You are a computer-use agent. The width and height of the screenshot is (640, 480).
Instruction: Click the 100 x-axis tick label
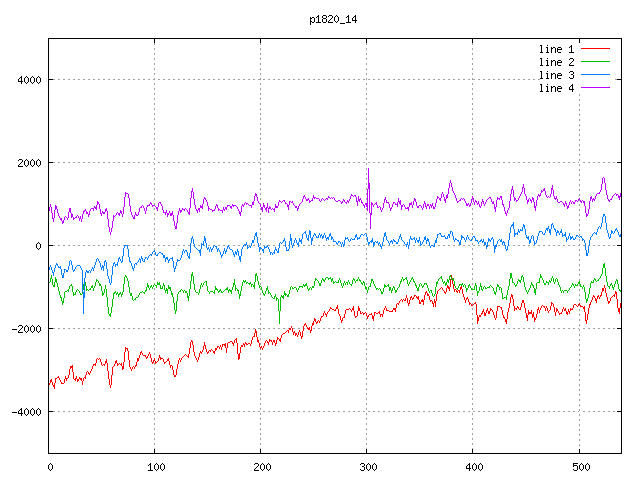pos(155,466)
